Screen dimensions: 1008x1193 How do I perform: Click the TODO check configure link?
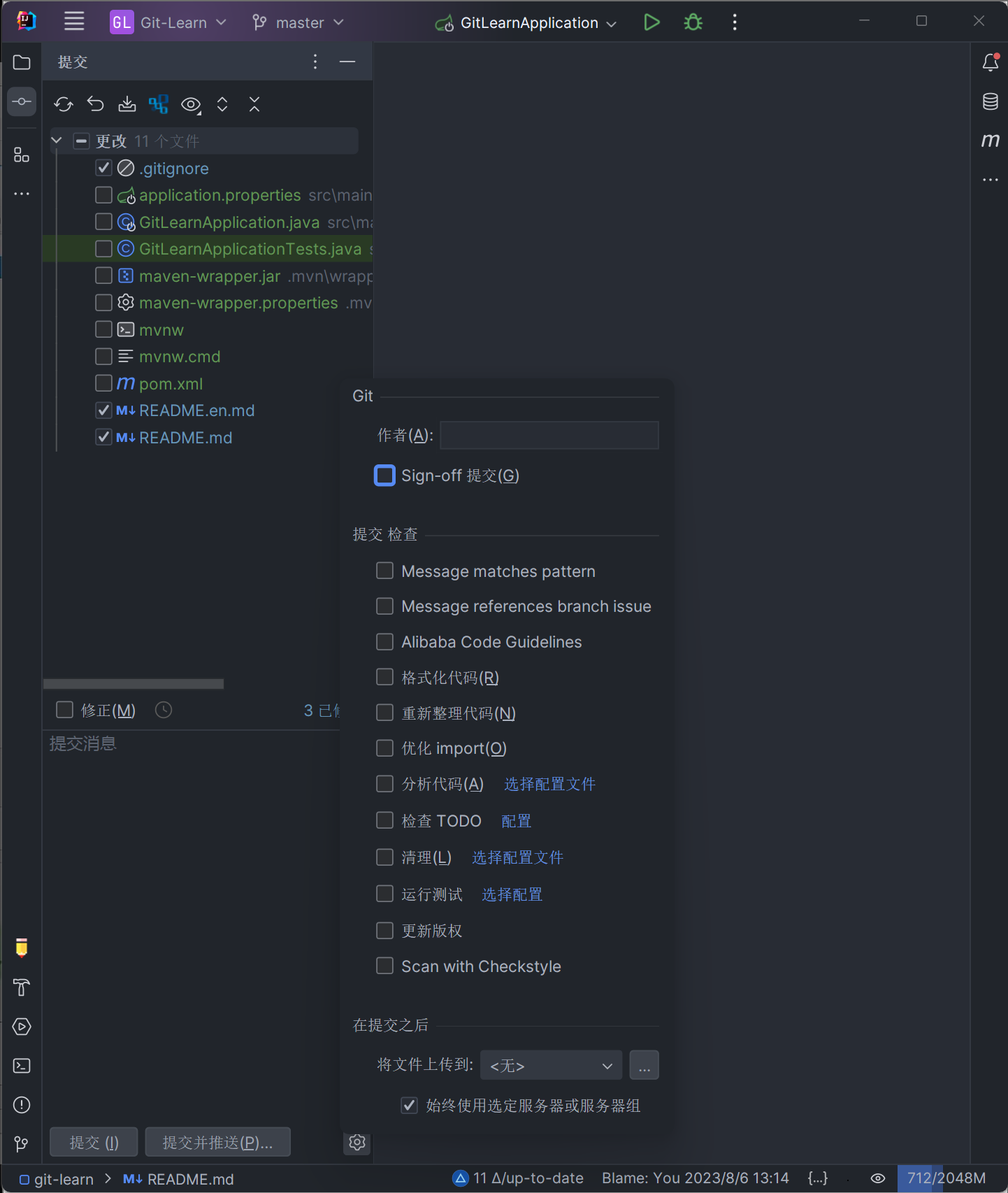click(516, 821)
